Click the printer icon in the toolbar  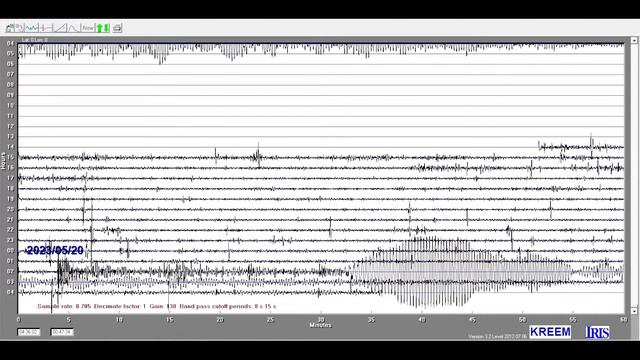coord(118,28)
